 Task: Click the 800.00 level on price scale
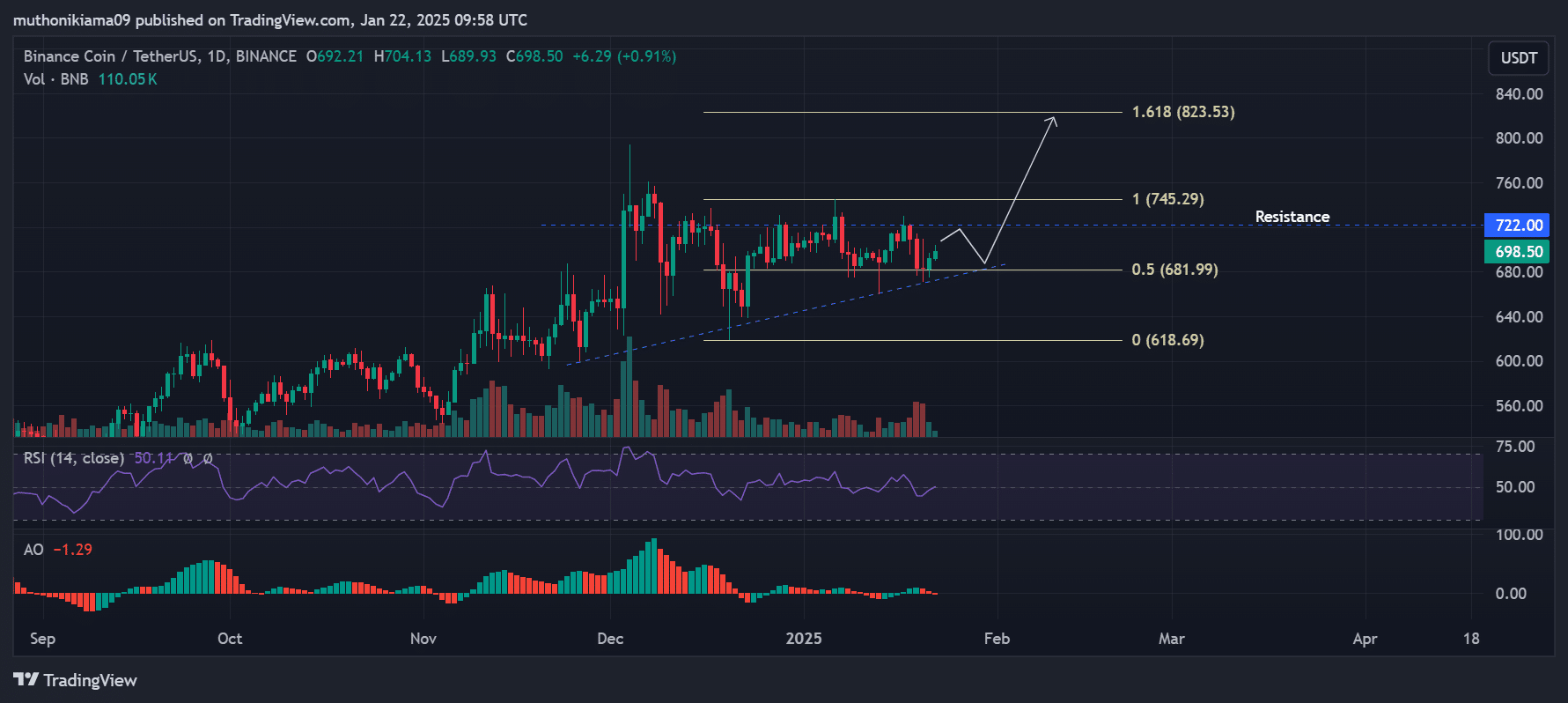1519,138
